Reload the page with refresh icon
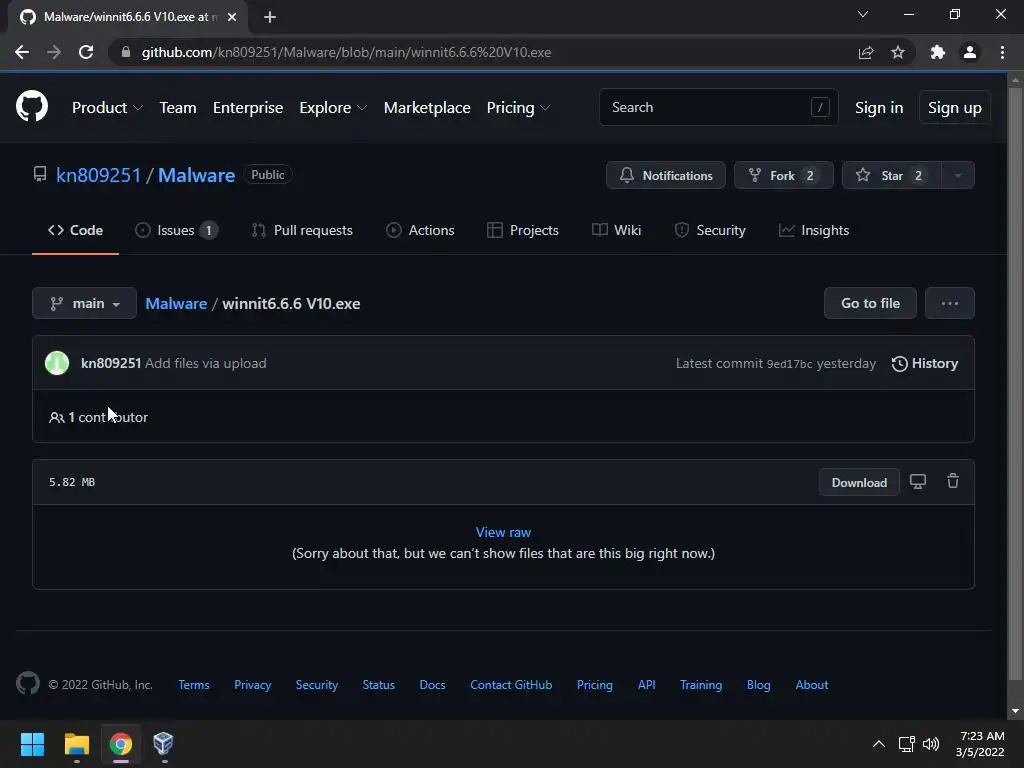 pos(86,52)
